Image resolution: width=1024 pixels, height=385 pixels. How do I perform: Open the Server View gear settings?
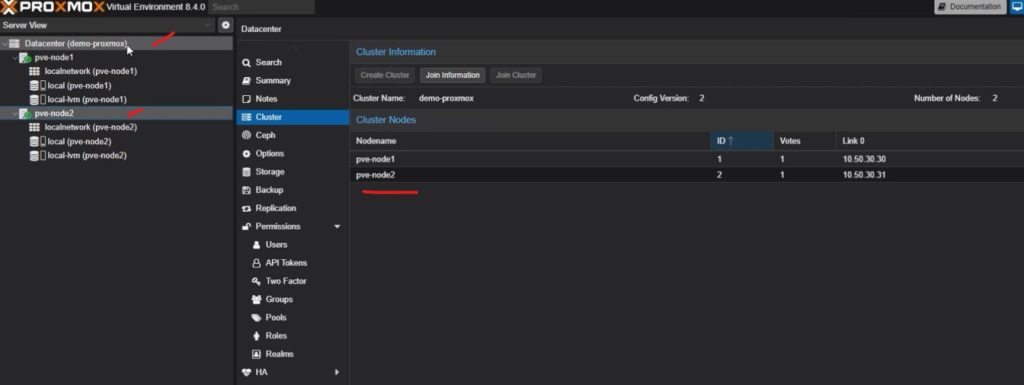225,25
